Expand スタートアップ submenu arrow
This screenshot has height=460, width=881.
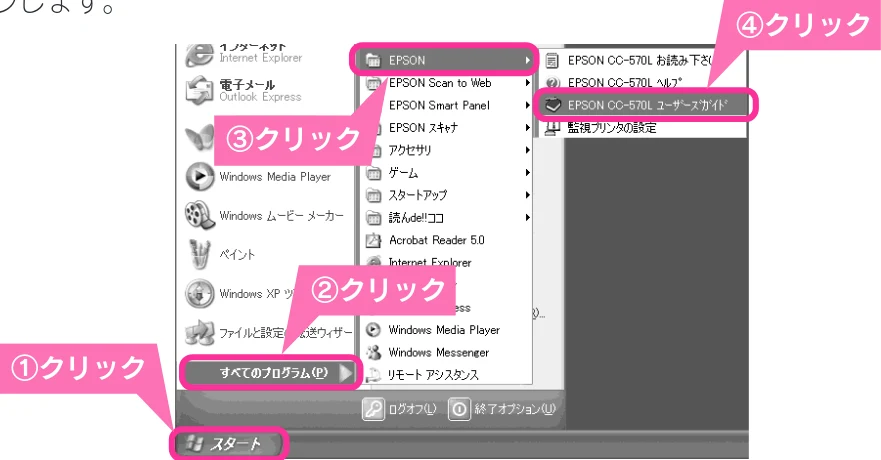click(528, 195)
